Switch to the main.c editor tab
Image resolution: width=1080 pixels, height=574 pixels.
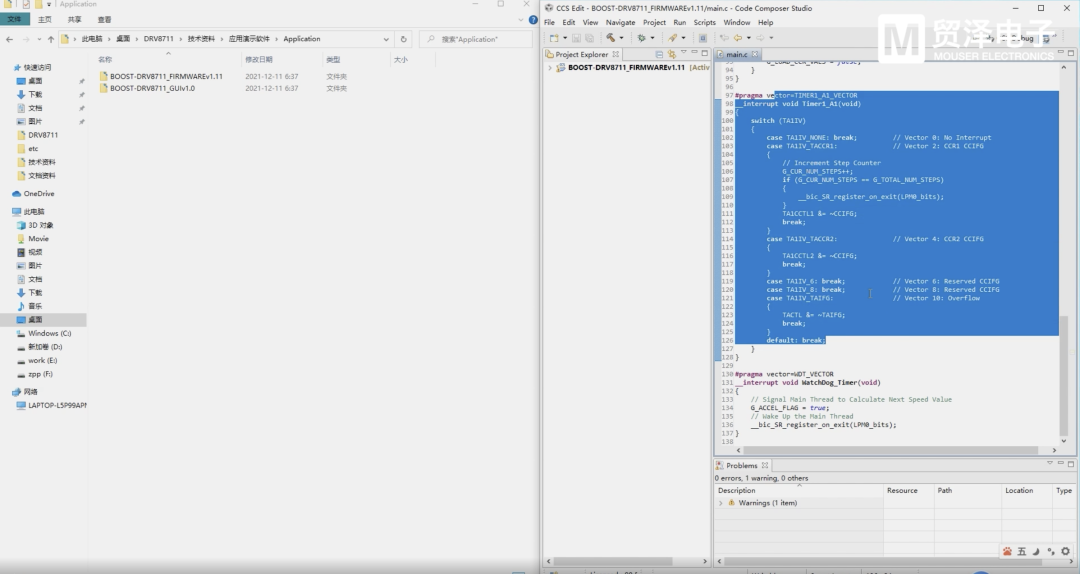(735, 53)
